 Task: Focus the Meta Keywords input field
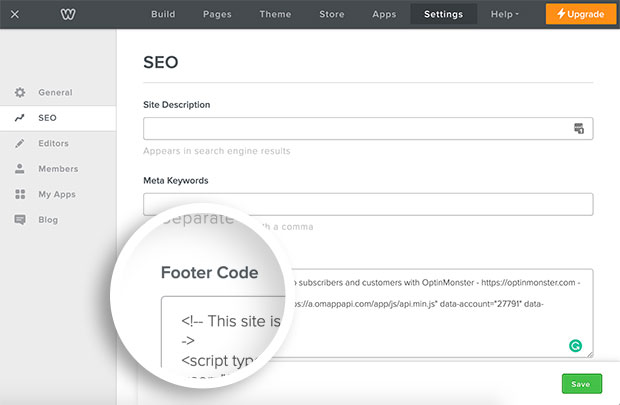click(368, 204)
